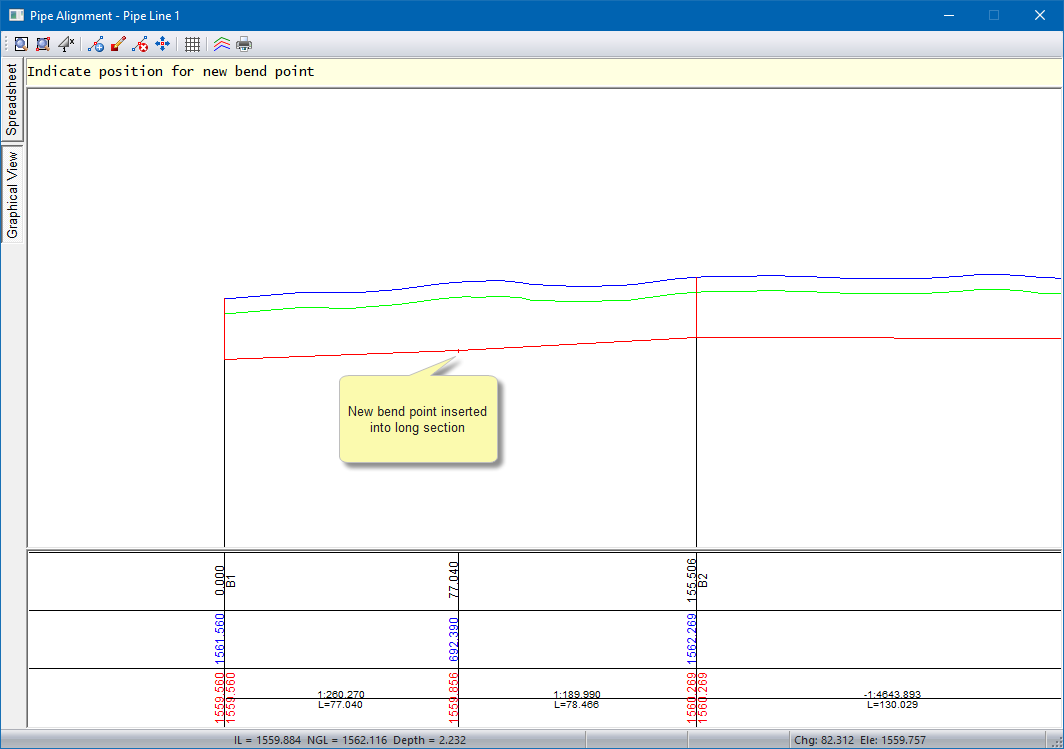Screen dimensions: 1064x749
Task: Click the B1 bend label at chainage 0.000
Action: click(232, 581)
